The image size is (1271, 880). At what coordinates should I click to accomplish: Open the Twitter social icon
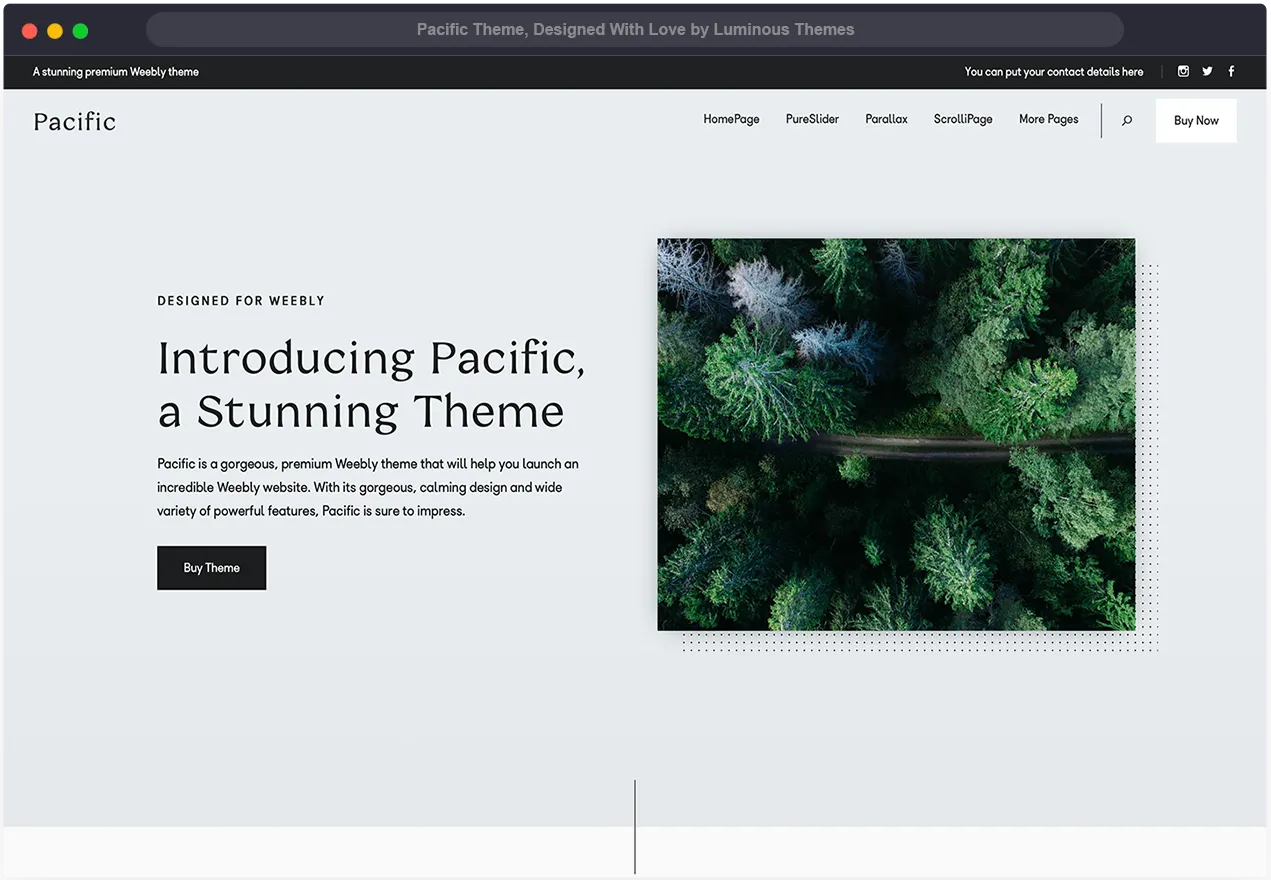pos(1207,71)
